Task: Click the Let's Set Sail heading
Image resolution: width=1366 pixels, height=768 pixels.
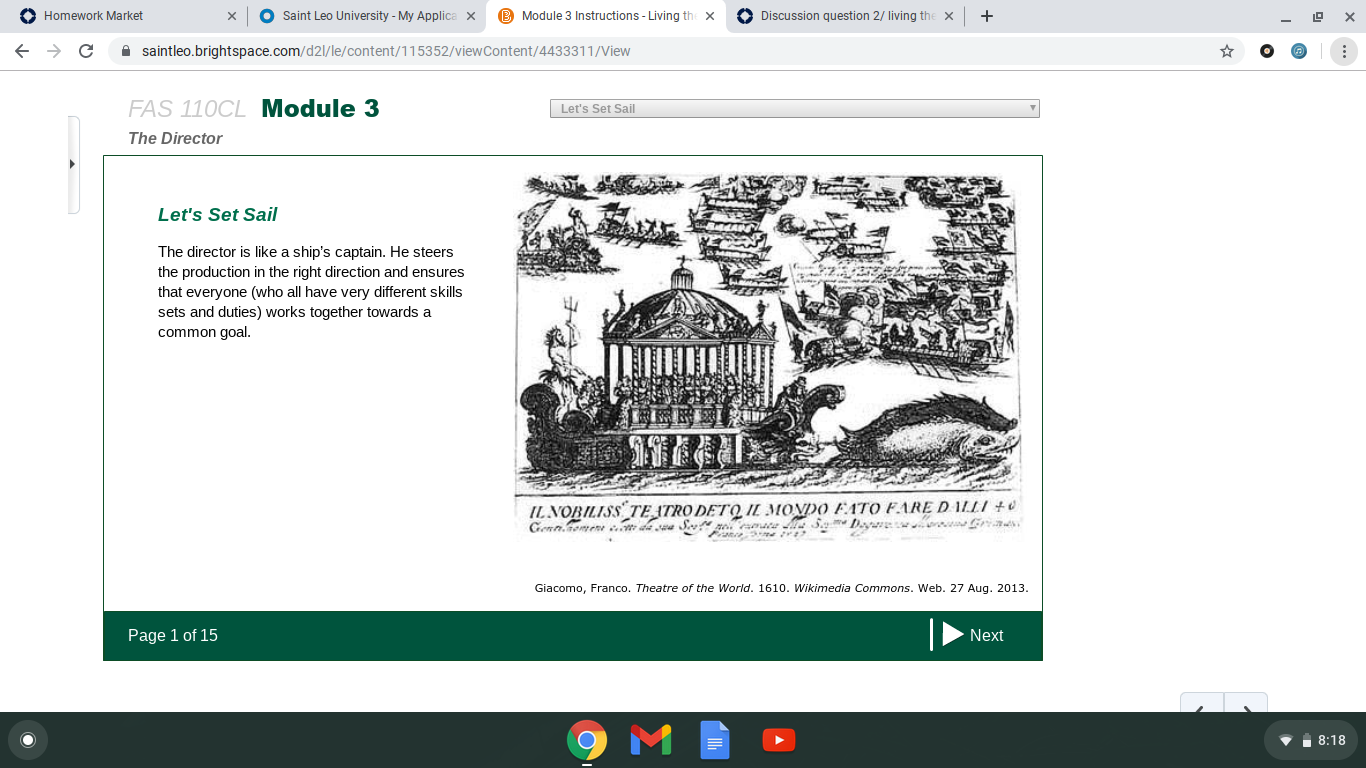Action: click(x=218, y=215)
